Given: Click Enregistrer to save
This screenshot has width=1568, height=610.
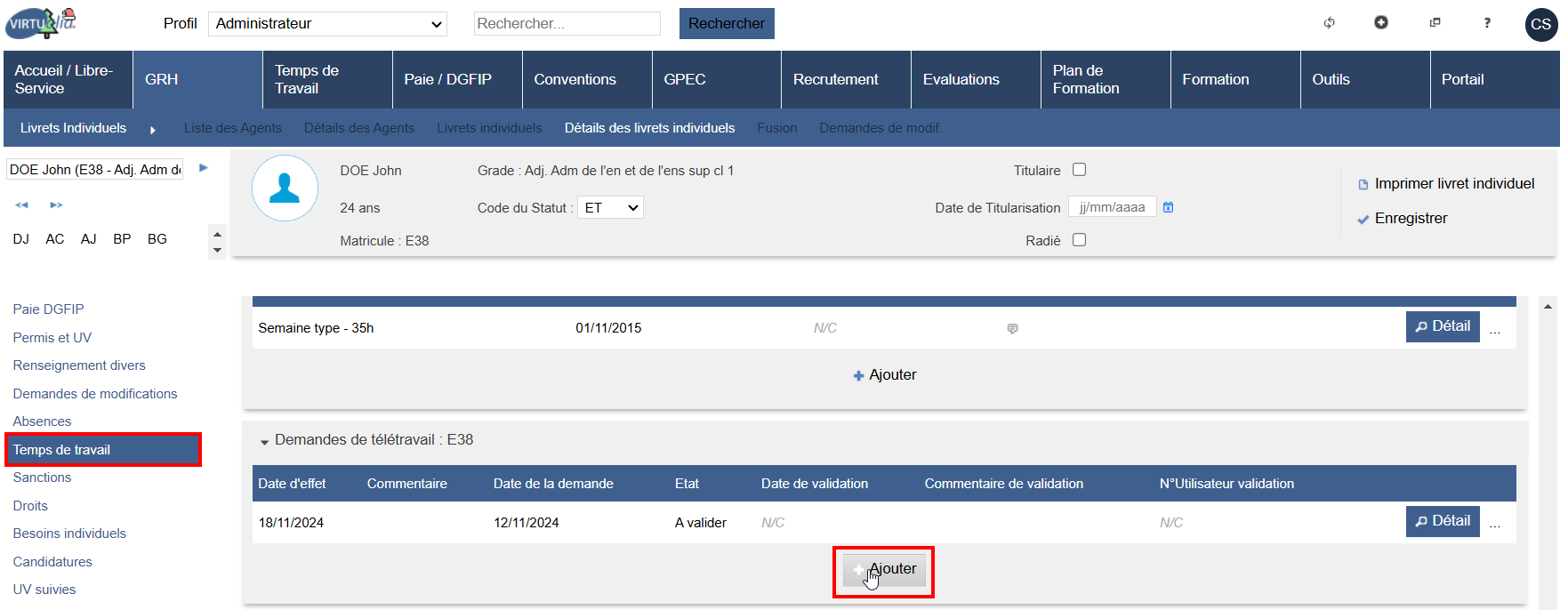Looking at the screenshot, I should tap(1411, 219).
